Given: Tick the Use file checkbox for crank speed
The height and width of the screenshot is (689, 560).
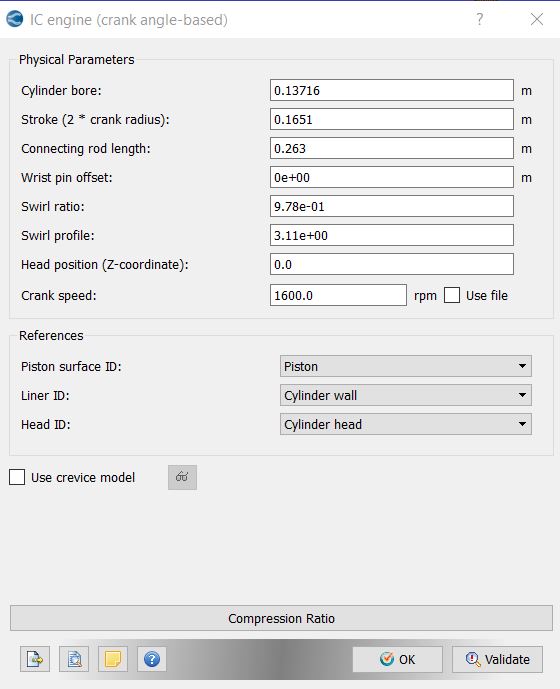Looking at the screenshot, I should pyautogui.click(x=452, y=295).
